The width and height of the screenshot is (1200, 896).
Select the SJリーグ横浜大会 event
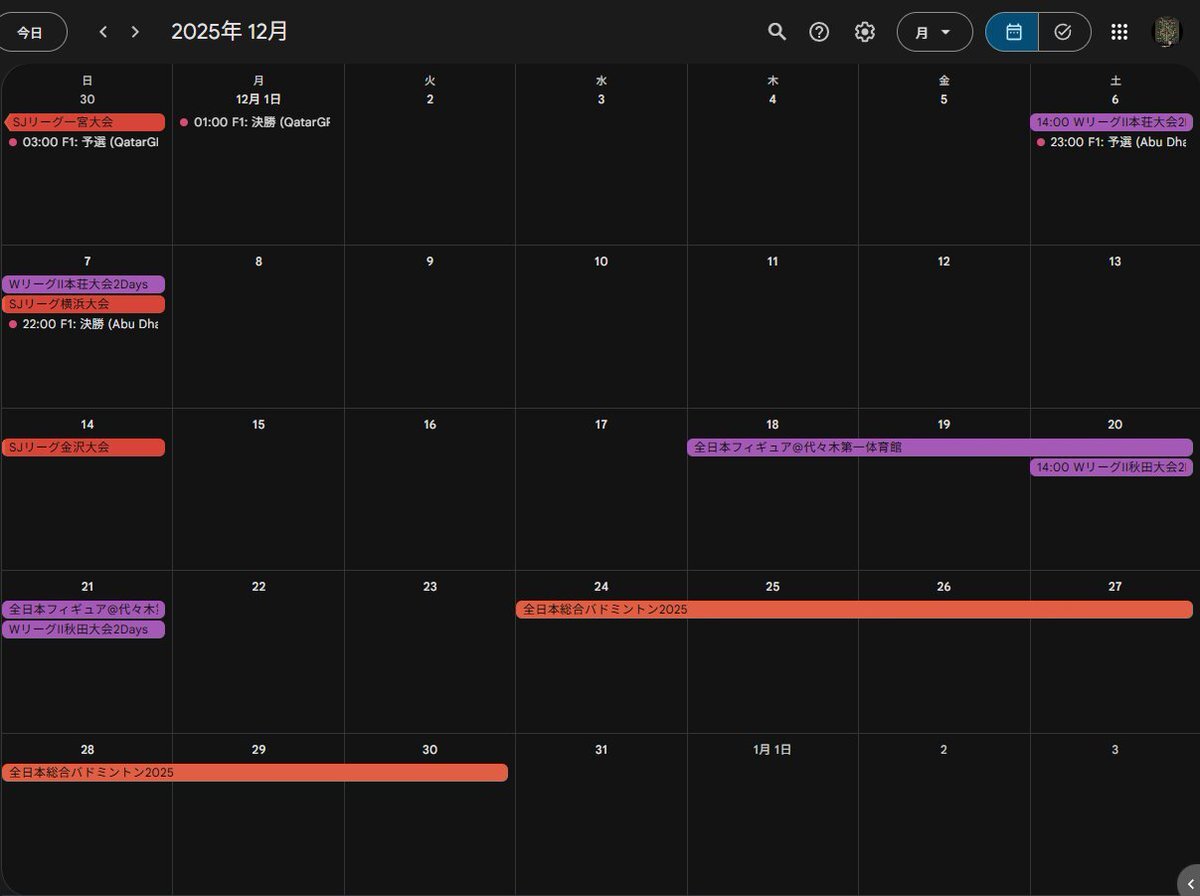coord(84,304)
